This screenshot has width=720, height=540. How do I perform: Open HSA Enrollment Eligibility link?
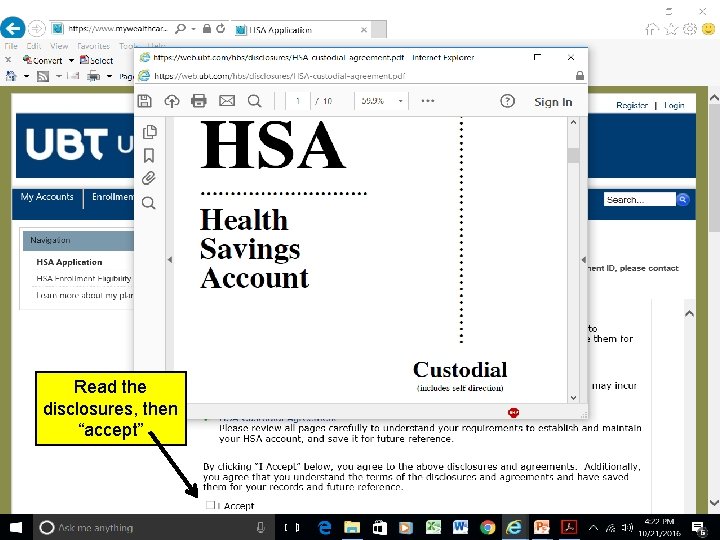click(84, 278)
